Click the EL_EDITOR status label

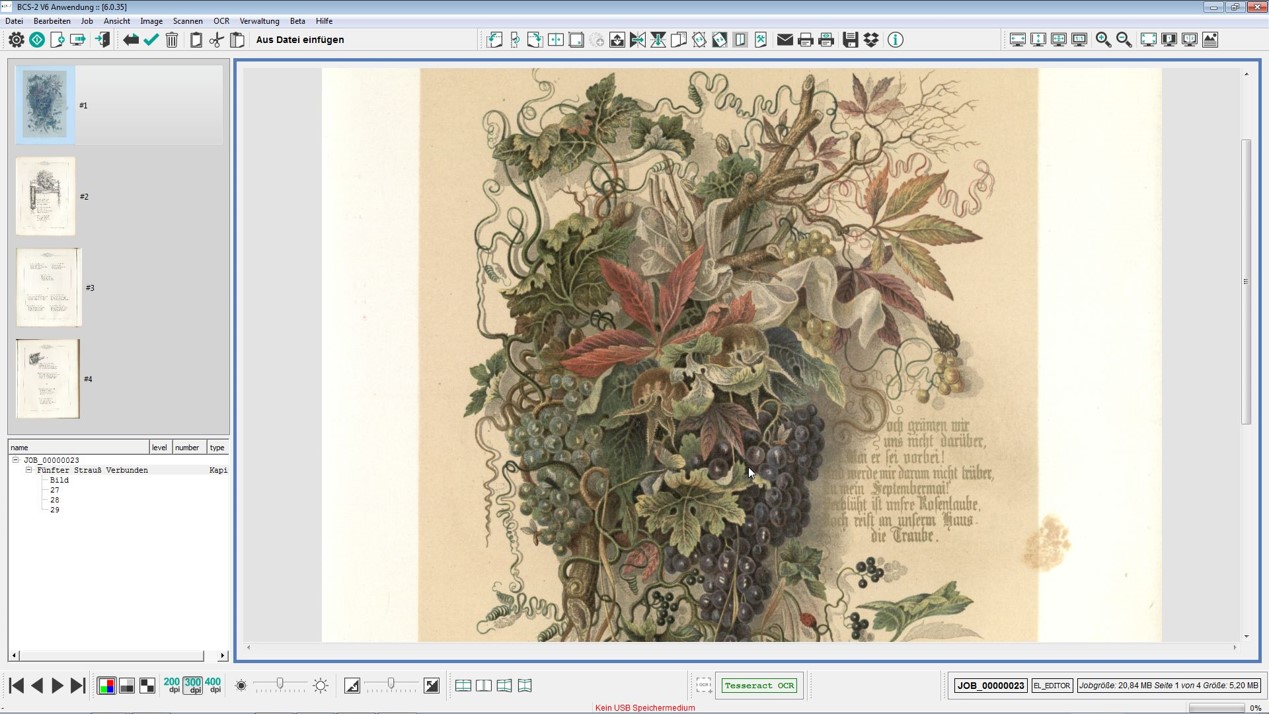[x=1052, y=686]
